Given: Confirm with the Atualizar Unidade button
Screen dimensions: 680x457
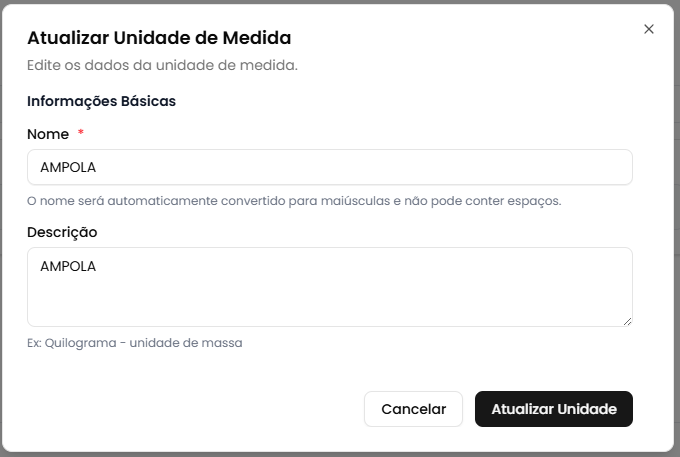Looking at the screenshot, I should [553, 409].
